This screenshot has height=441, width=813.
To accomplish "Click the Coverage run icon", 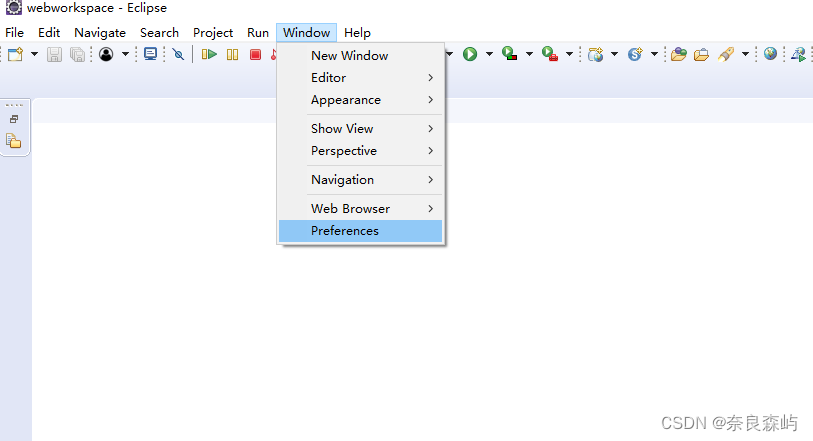I will pos(509,54).
